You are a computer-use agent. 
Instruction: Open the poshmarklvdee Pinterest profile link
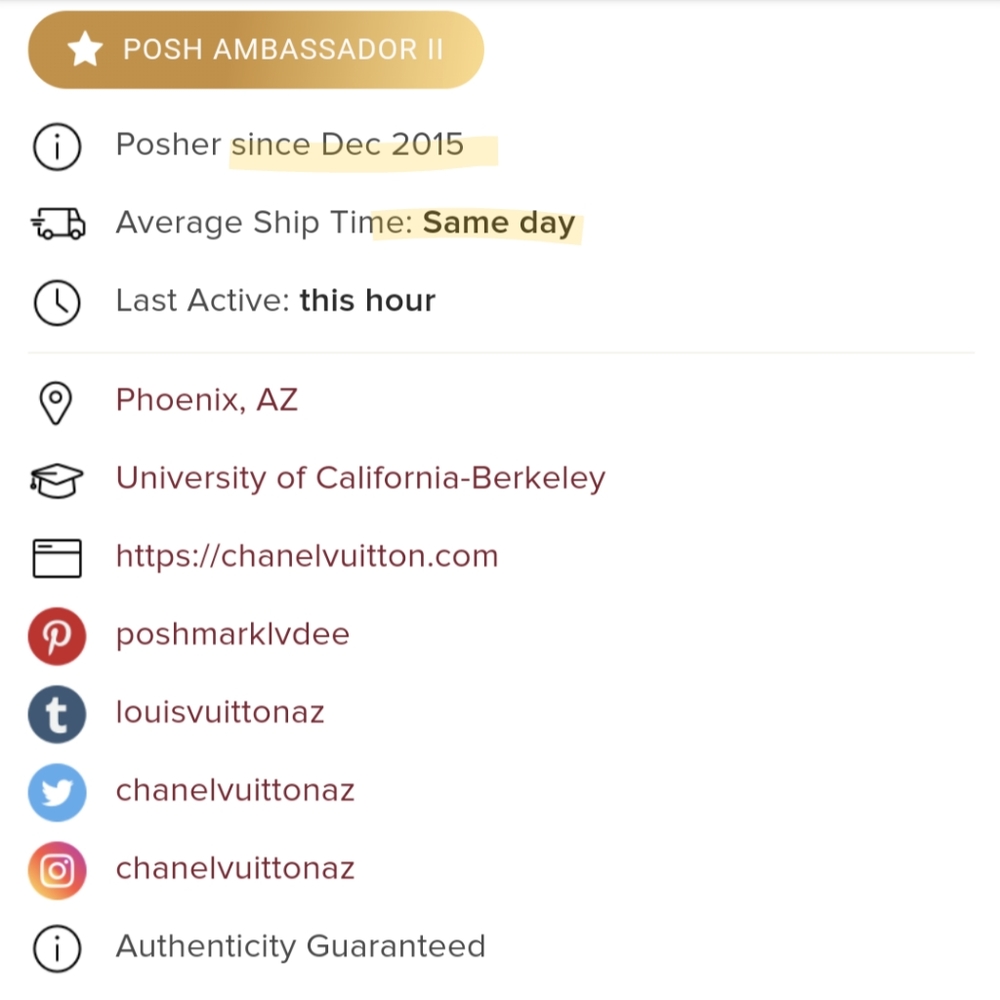pos(233,635)
